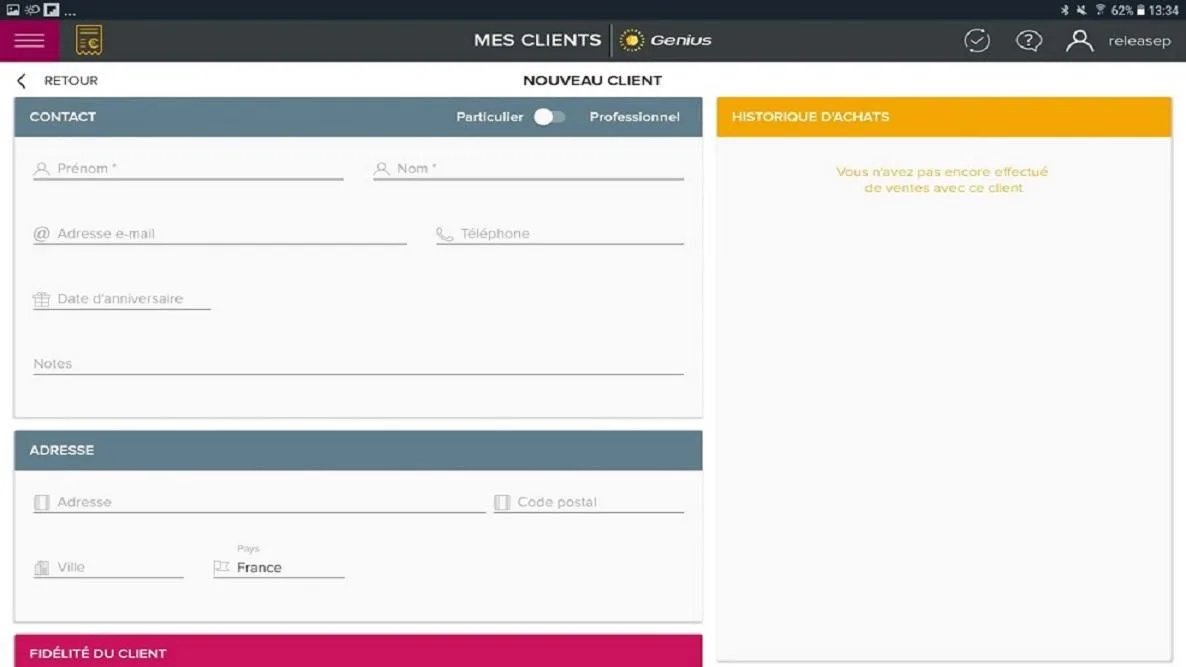Viewport: 1186px width, 667px height.
Task: Open the receipt ticket icon
Action: [88, 40]
